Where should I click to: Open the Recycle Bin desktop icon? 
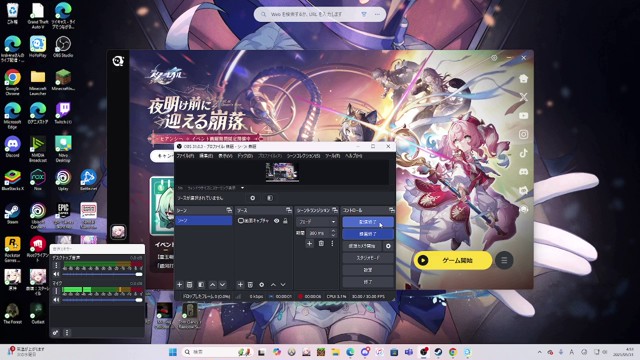point(12,13)
